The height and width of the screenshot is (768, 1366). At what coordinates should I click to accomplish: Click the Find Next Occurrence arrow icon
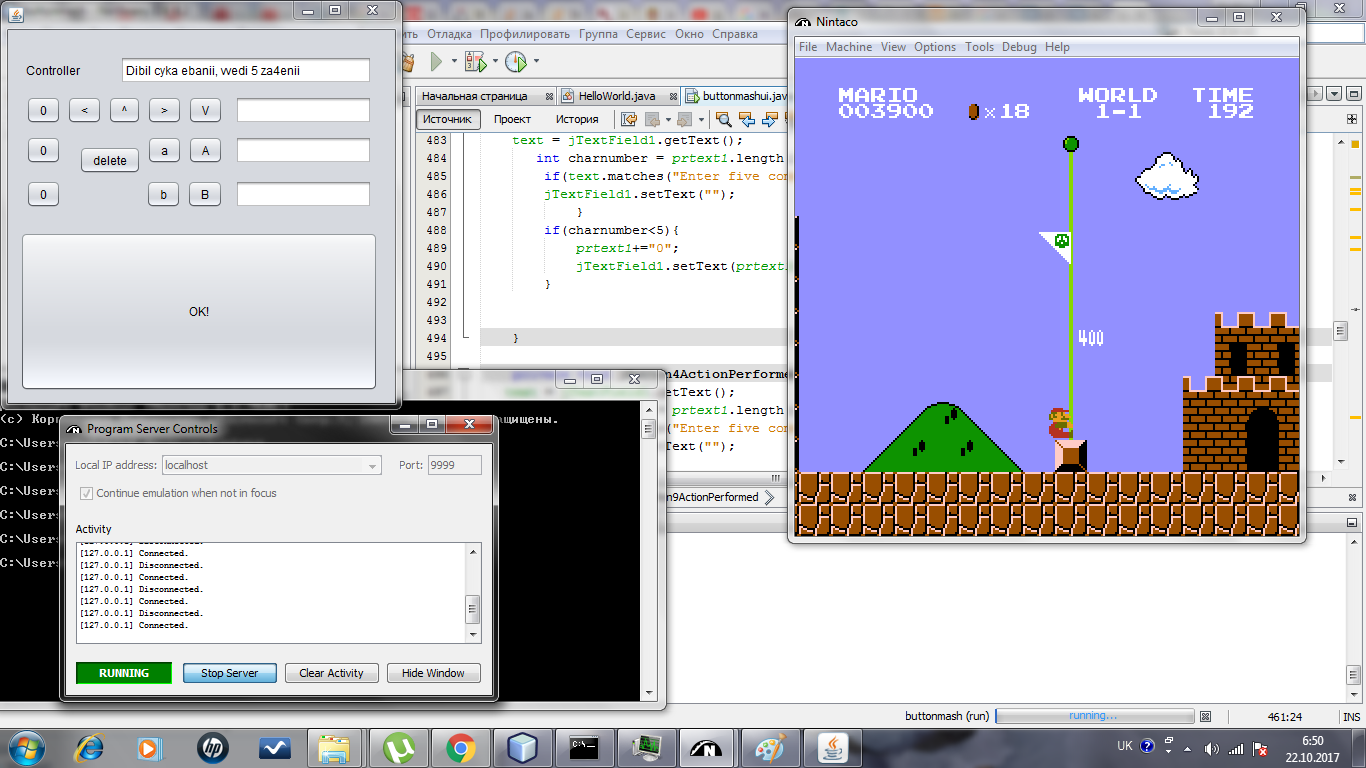click(x=770, y=120)
